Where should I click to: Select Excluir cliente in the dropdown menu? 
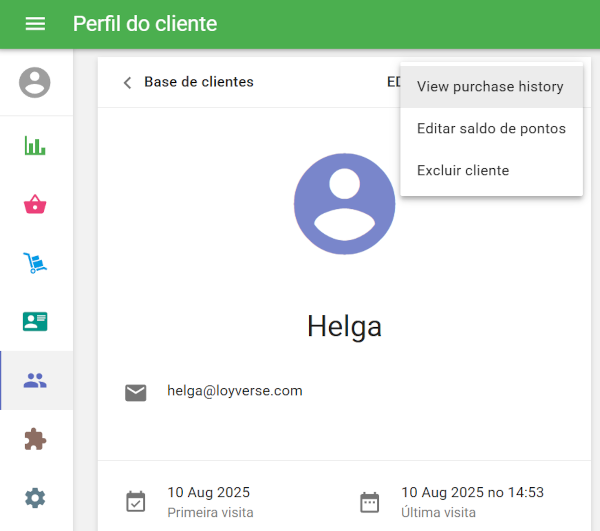463,171
